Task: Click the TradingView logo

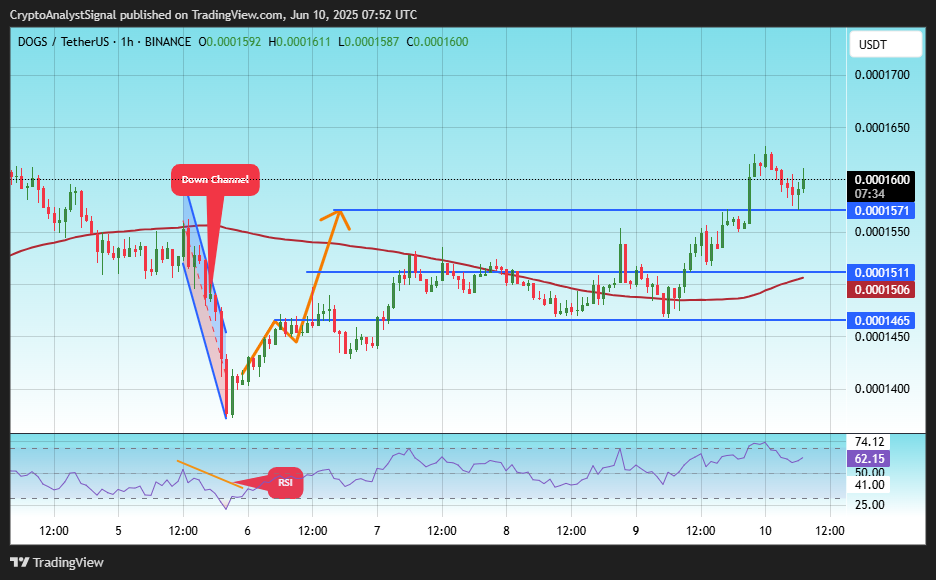Action: click(x=57, y=562)
